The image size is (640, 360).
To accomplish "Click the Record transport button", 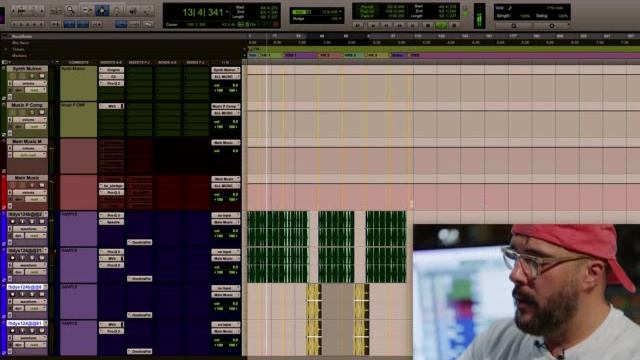I will (454, 25).
